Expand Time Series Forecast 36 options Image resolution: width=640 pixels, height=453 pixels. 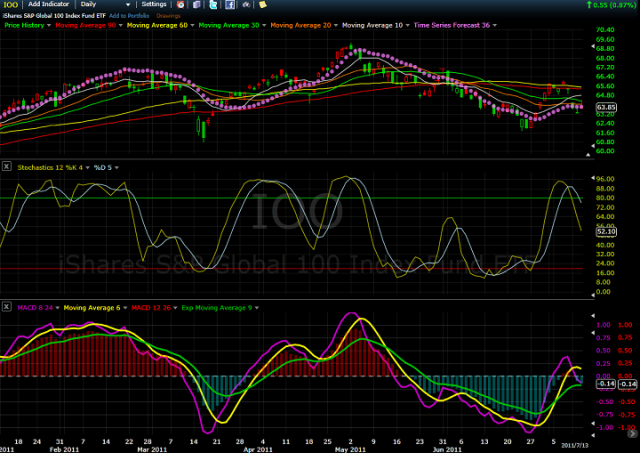495,25
